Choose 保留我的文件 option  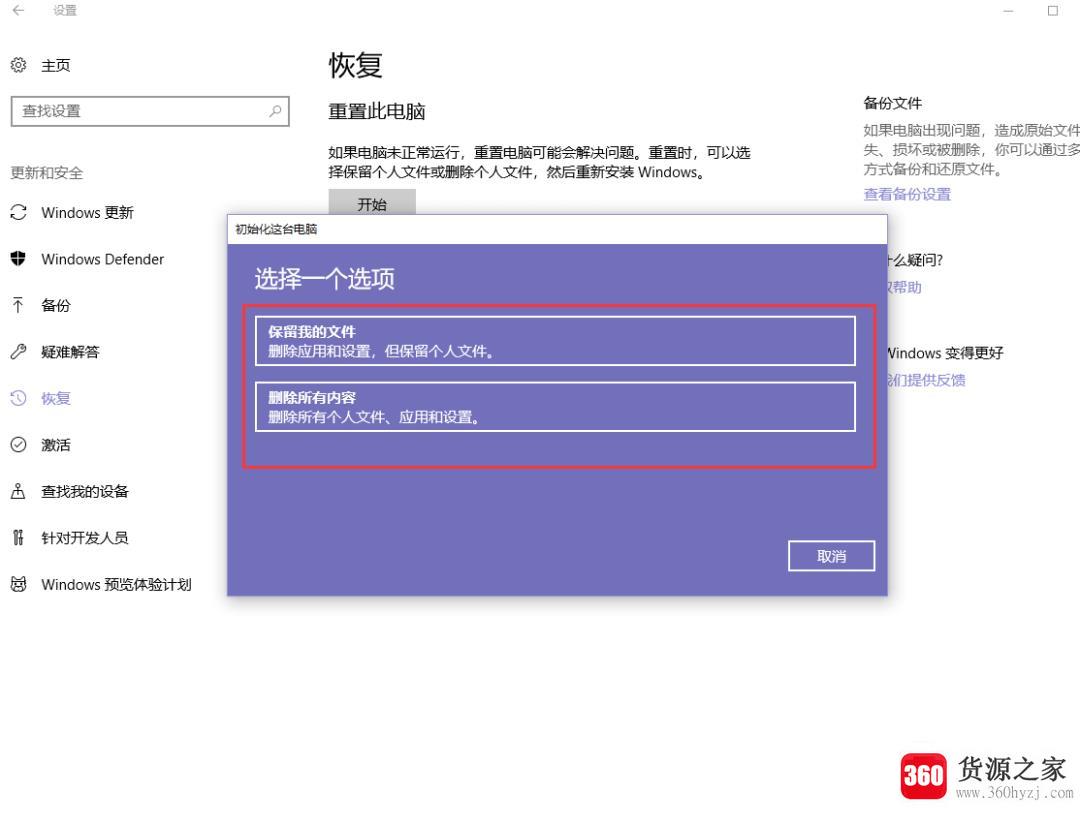[555, 341]
